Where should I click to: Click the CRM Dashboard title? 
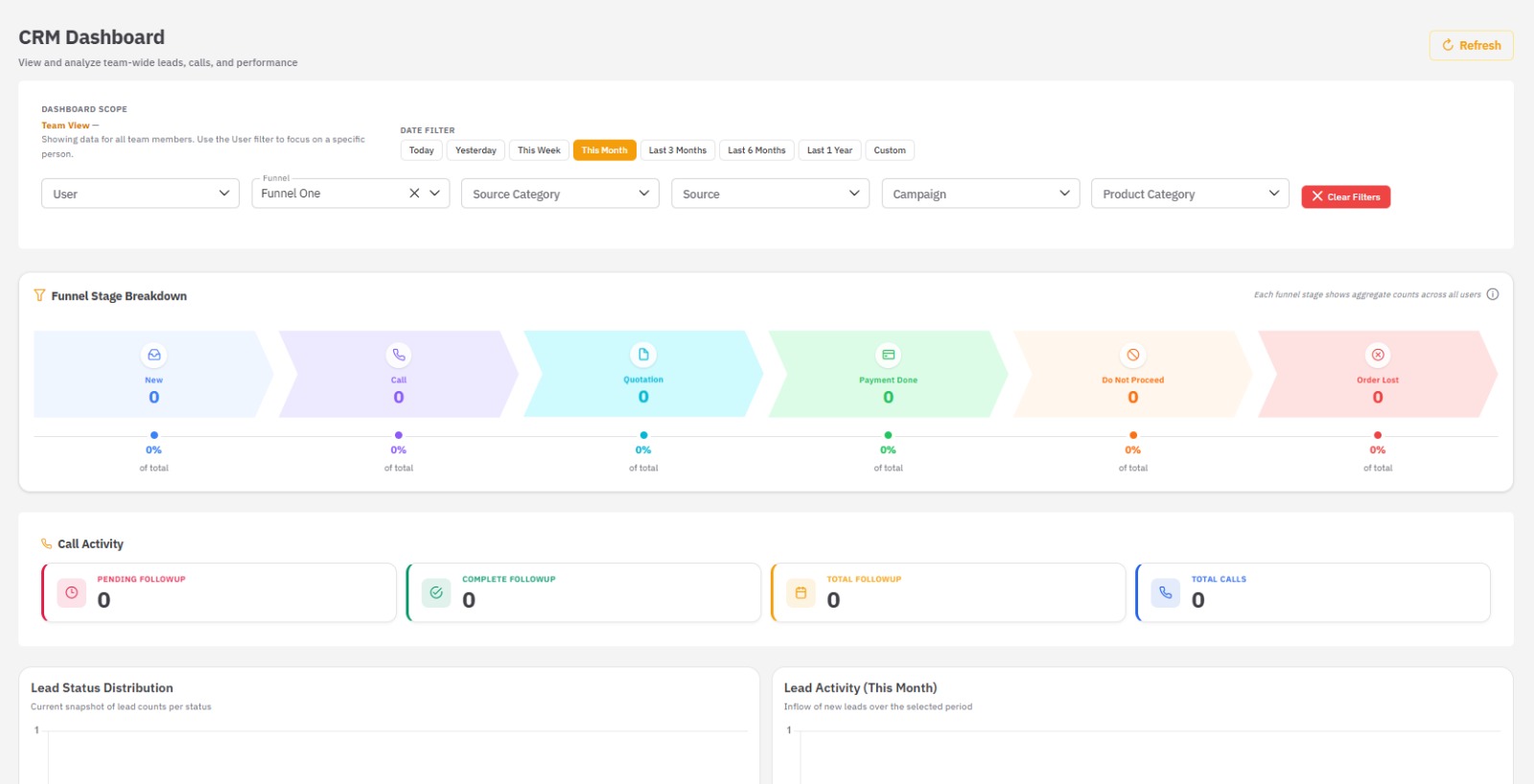(91, 37)
